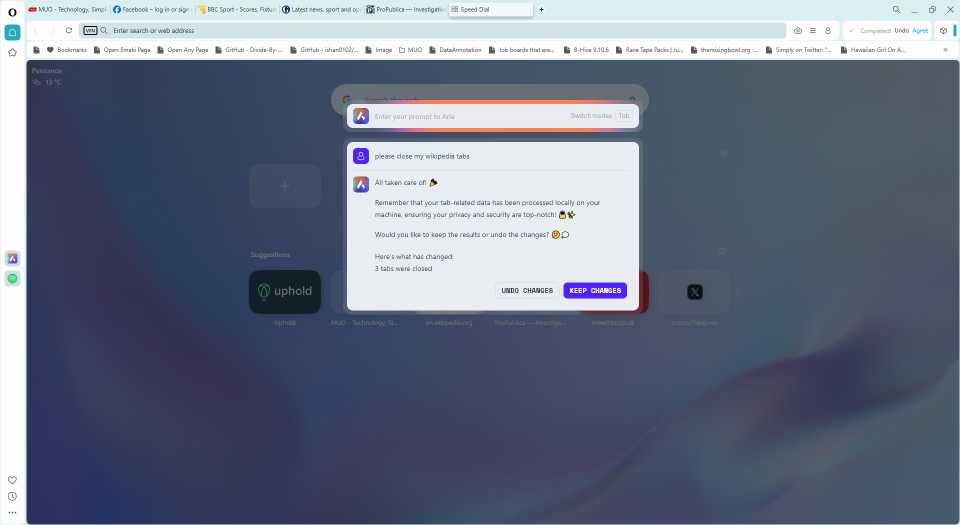Open the bookmarks star in the sidebar
Image resolution: width=960 pixels, height=525 pixels.
coord(12,53)
